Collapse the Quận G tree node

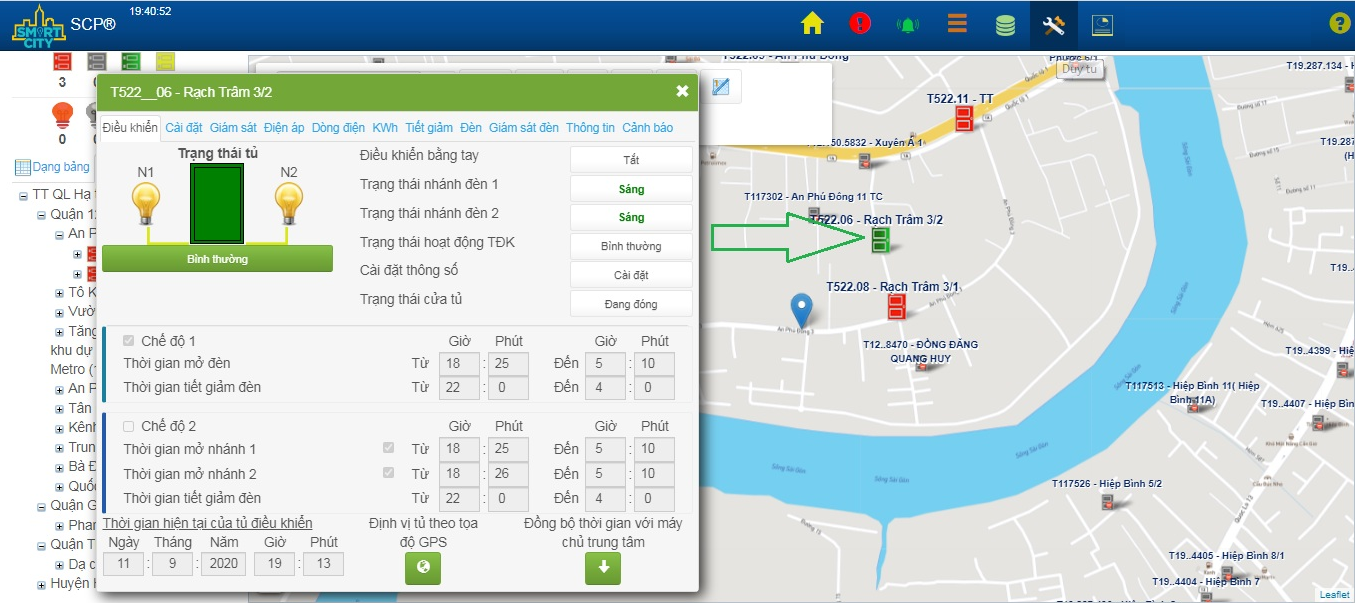pos(42,506)
